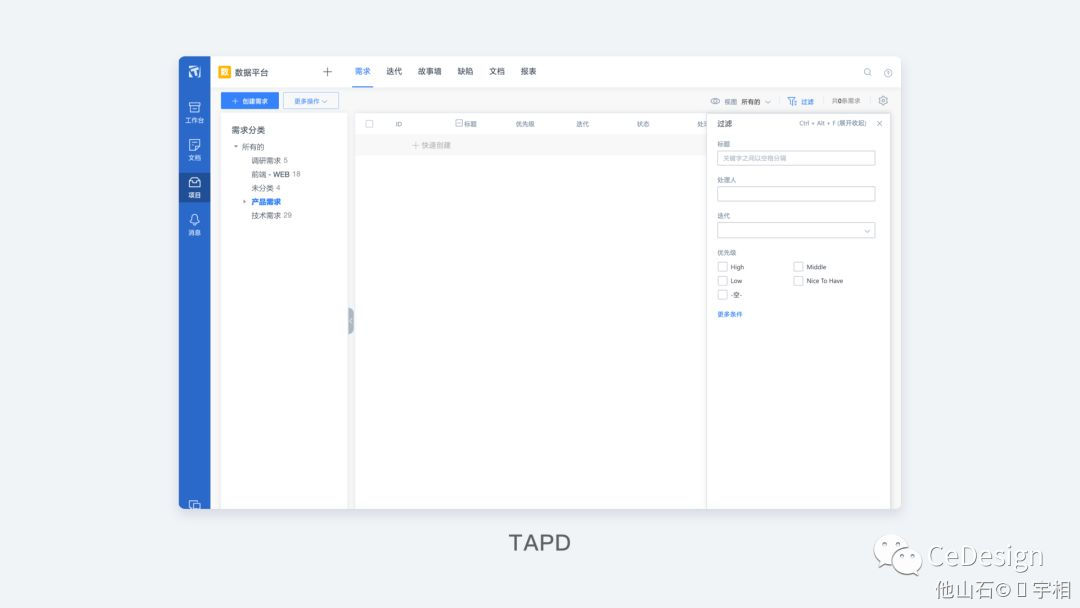1080x608 pixels.
Task: Toggle the select-all checkbox in table header
Action: point(369,124)
